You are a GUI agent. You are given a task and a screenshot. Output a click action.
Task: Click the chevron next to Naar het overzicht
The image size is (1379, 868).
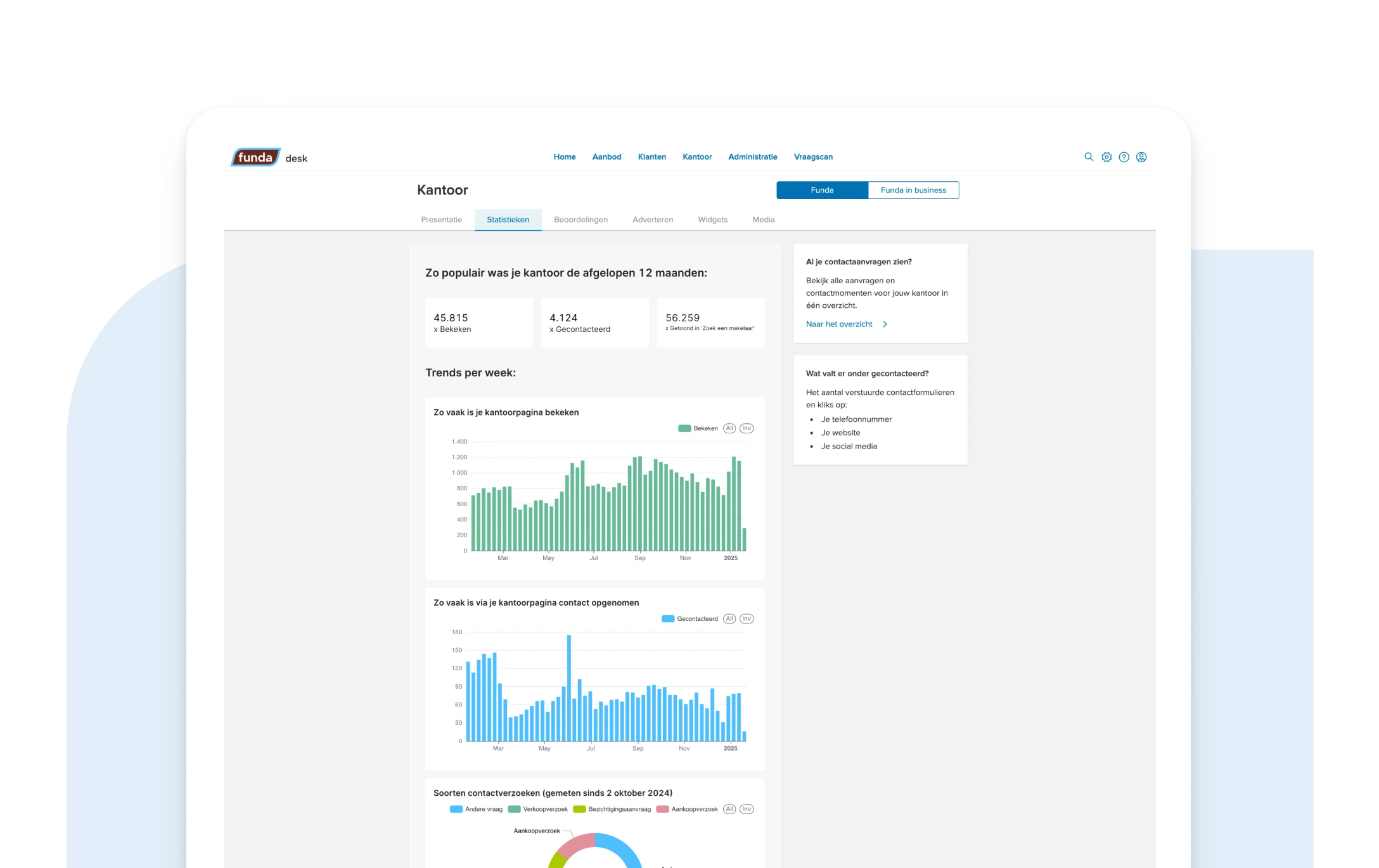pos(885,324)
